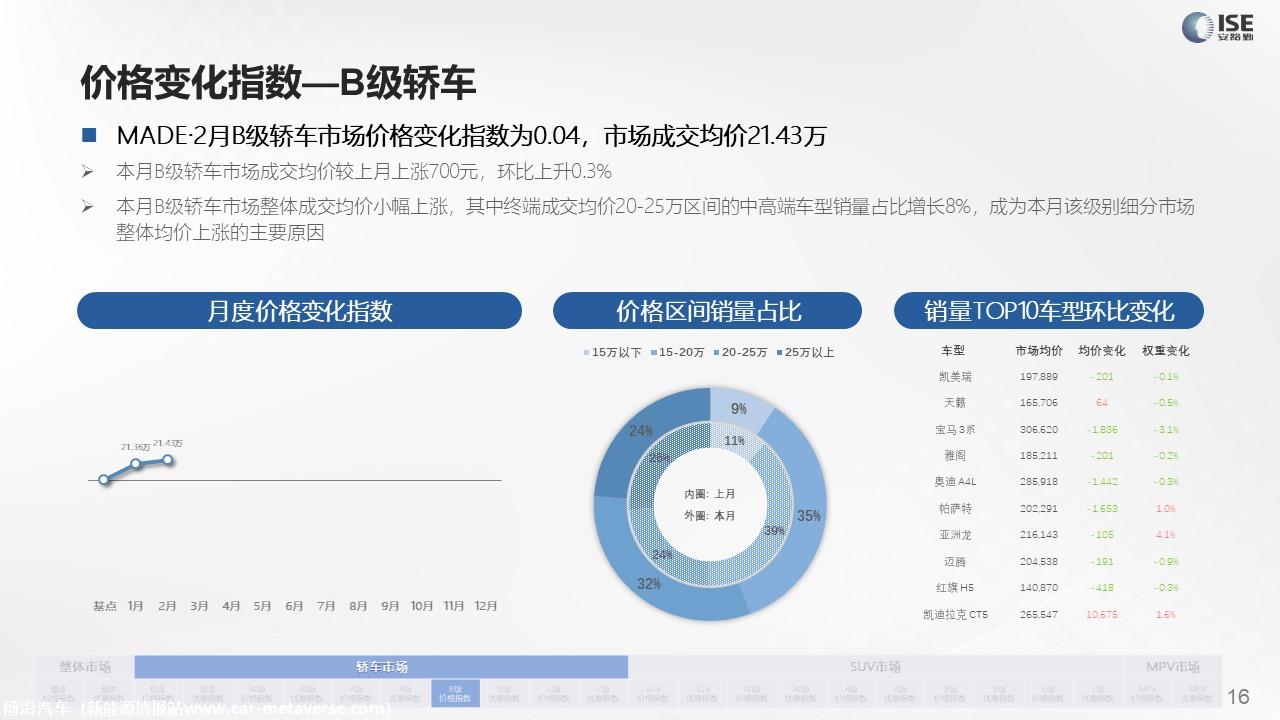
Task: Select the 奥迪A4L row name
Action: [x=955, y=482]
